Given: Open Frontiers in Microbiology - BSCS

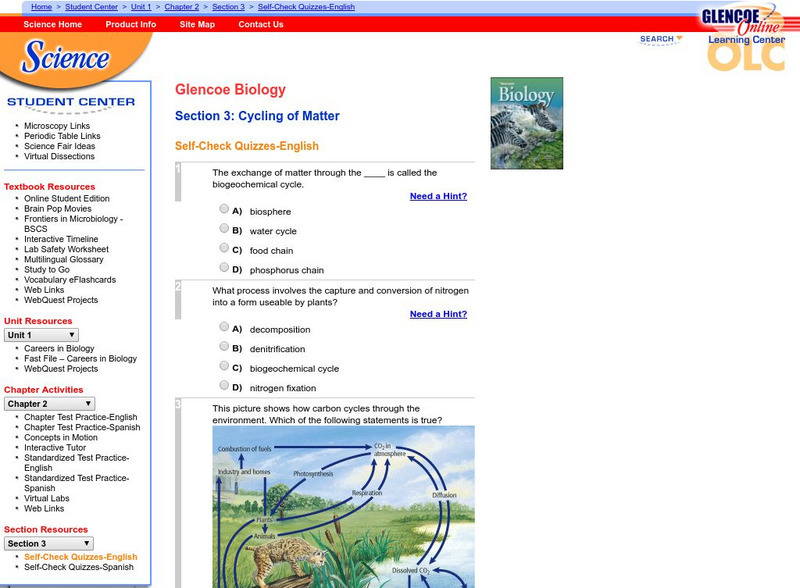Looking at the screenshot, I should (x=73, y=224).
